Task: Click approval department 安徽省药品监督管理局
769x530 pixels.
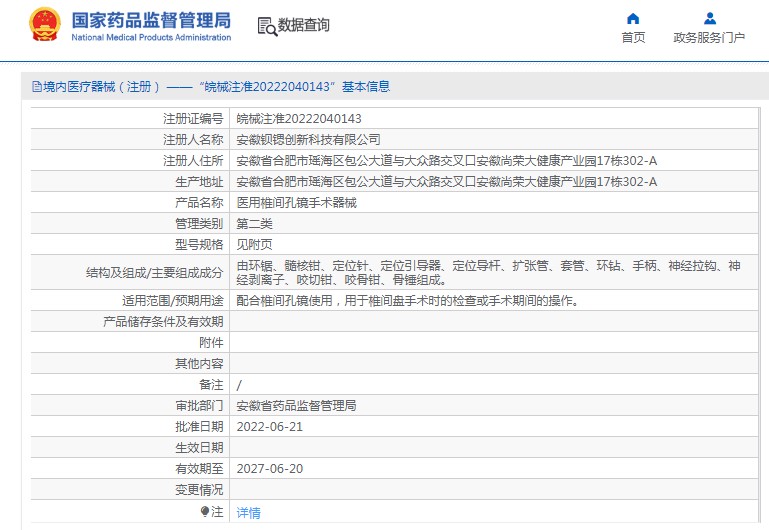Action: coord(296,405)
